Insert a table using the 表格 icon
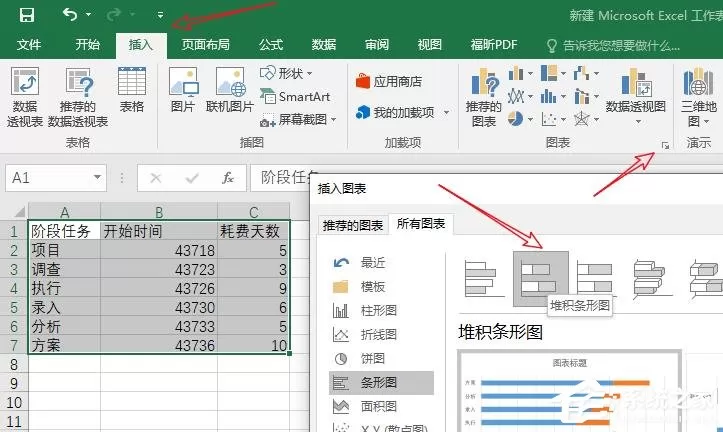Viewport: 723px width, 432px height. coord(132,90)
